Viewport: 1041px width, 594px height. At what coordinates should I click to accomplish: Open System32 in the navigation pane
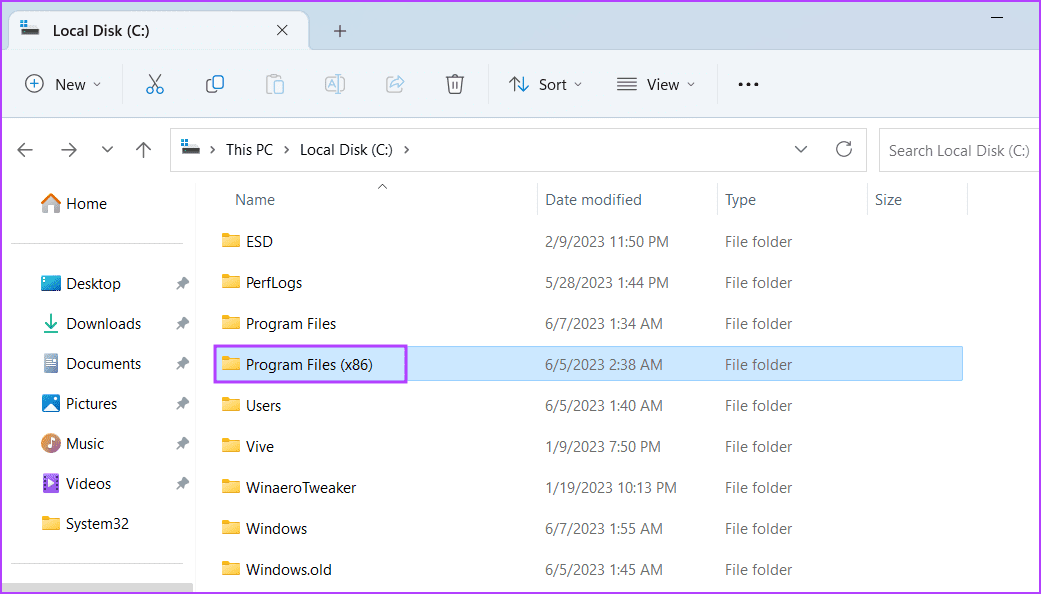click(85, 524)
